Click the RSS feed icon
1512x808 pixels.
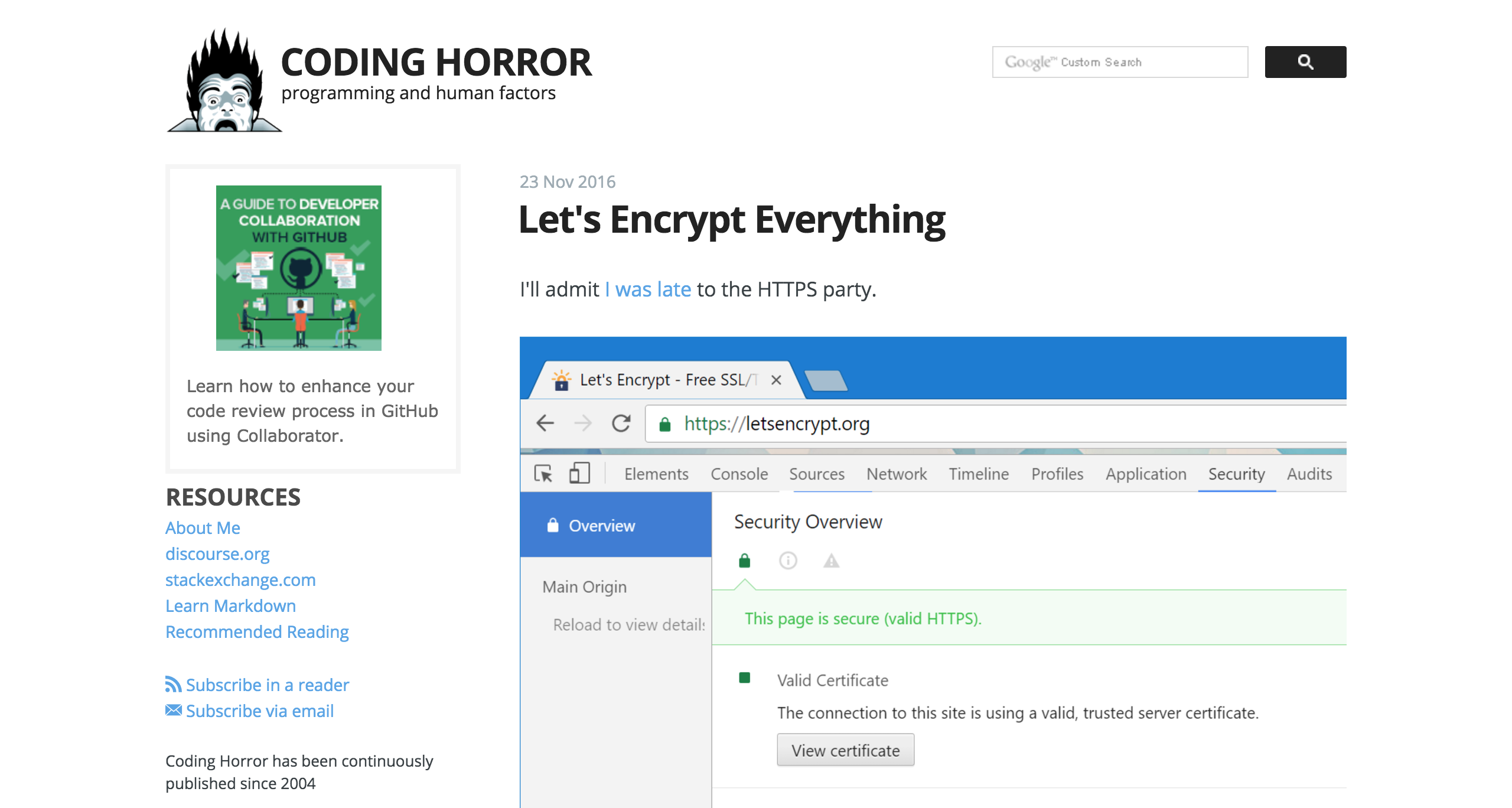(x=173, y=684)
